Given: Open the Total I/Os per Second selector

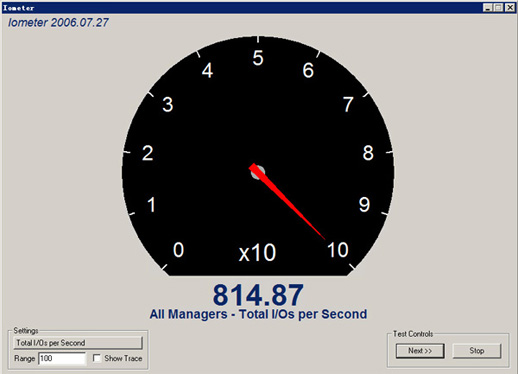Looking at the screenshot, I should 78,343.
